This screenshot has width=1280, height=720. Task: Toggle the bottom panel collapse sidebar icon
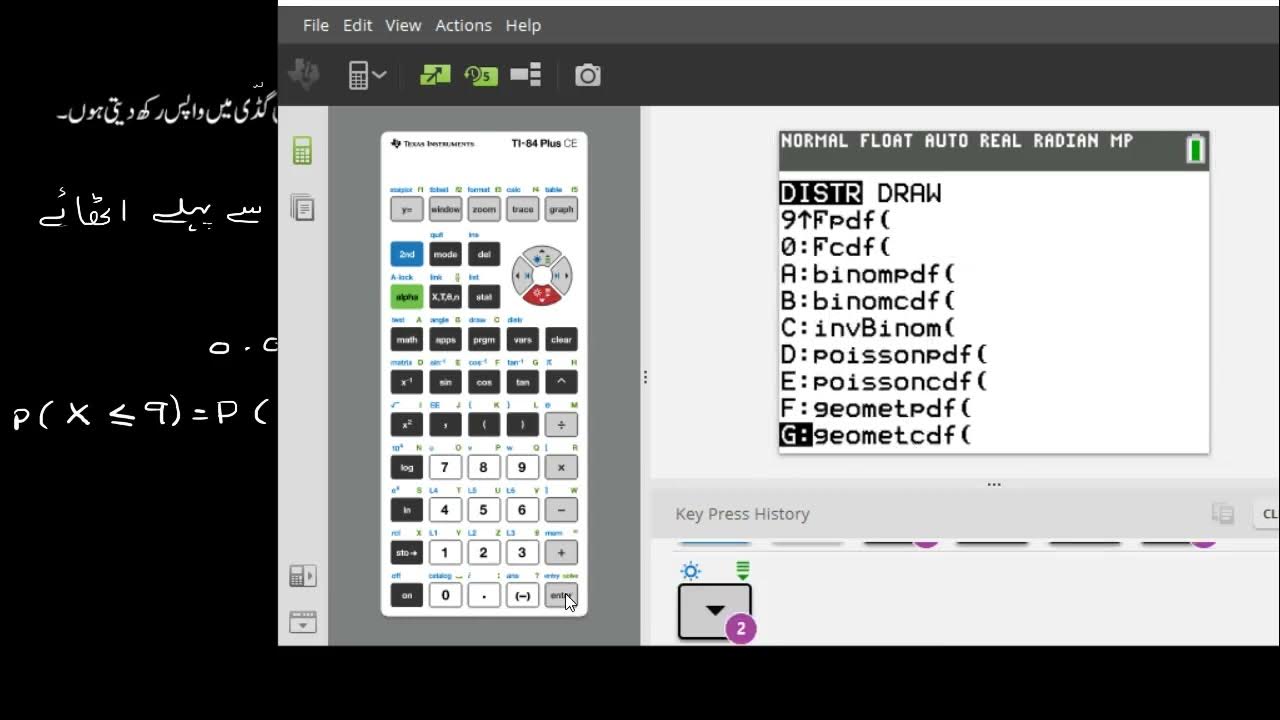click(302, 622)
